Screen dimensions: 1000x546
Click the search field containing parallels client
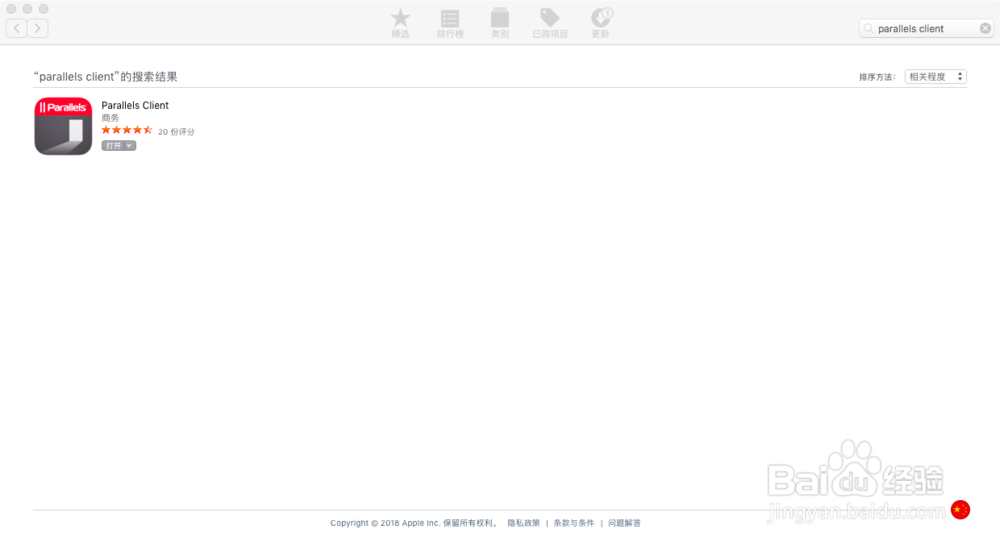click(925, 29)
